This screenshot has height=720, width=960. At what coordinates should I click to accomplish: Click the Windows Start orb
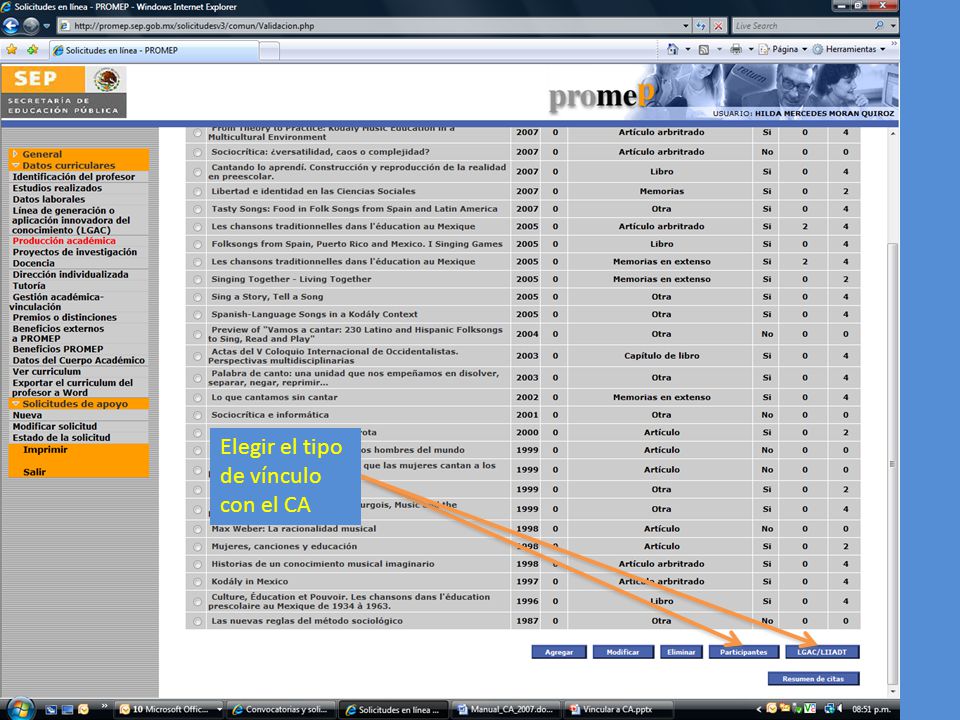coord(20,709)
